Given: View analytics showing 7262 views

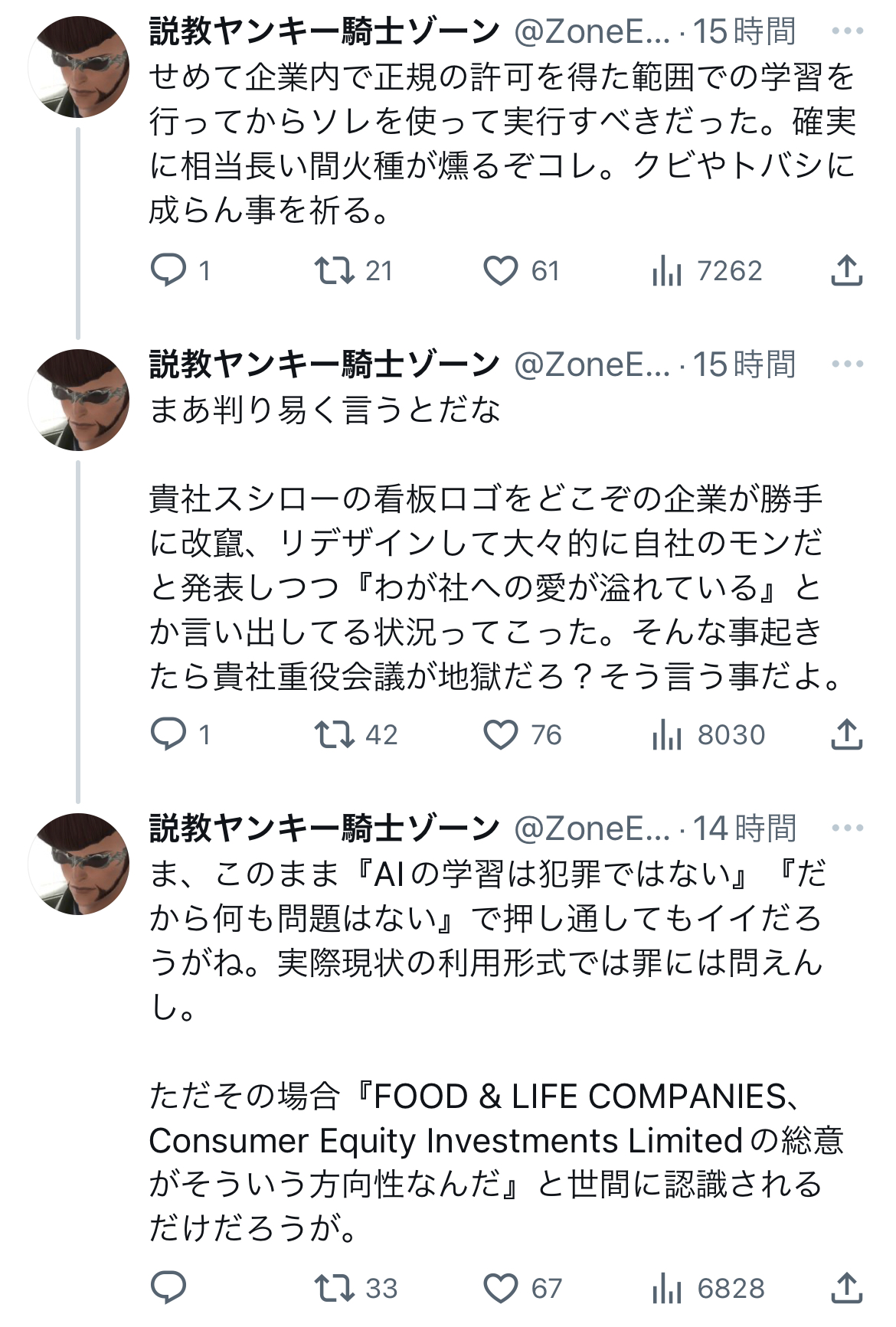Looking at the screenshot, I should (667, 270).
